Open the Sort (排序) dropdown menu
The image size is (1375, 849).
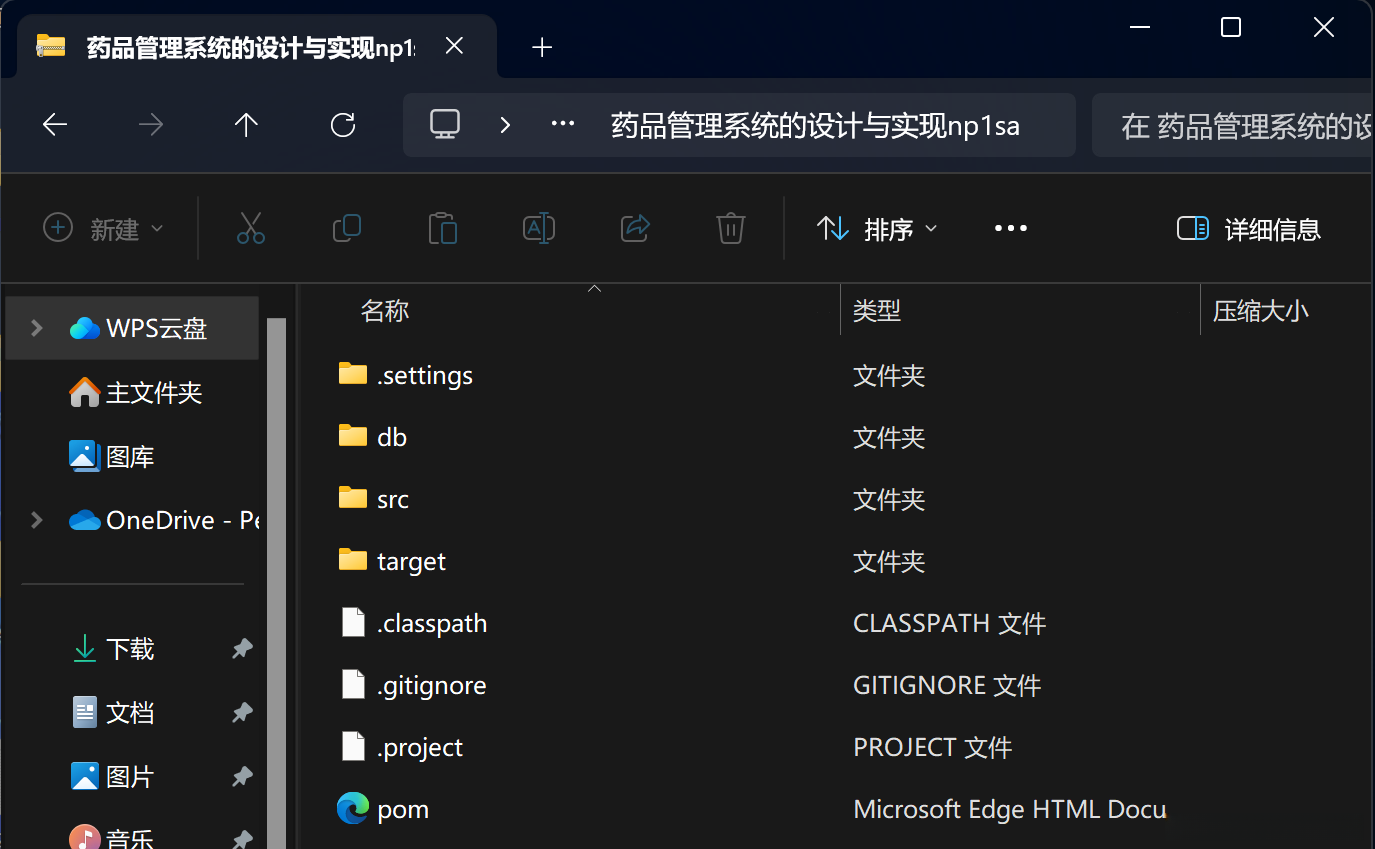pyautogui.click(x=878, y=229)
